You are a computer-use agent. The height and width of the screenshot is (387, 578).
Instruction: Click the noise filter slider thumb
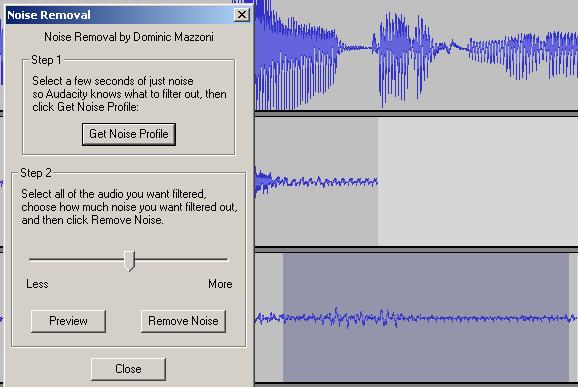pyautogui.click(x=129, y=261)
